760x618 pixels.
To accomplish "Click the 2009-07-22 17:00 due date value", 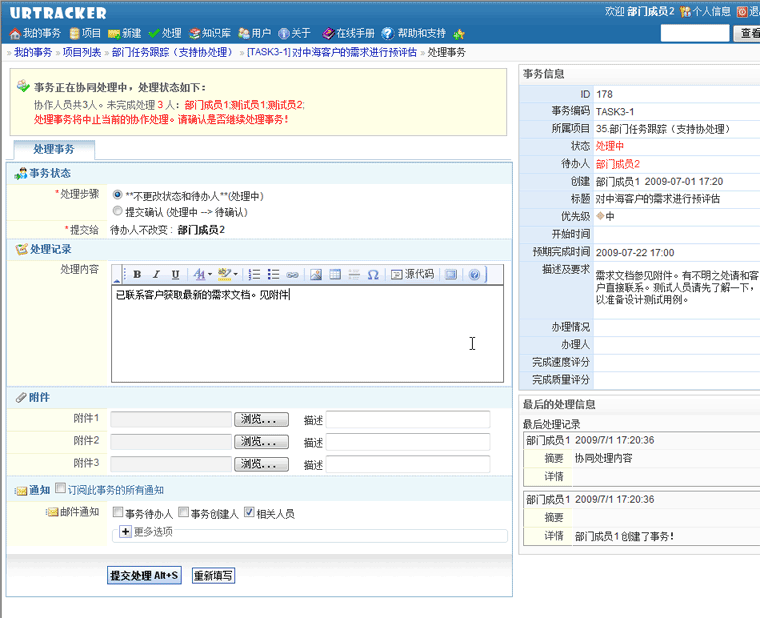I will point(635,253).
